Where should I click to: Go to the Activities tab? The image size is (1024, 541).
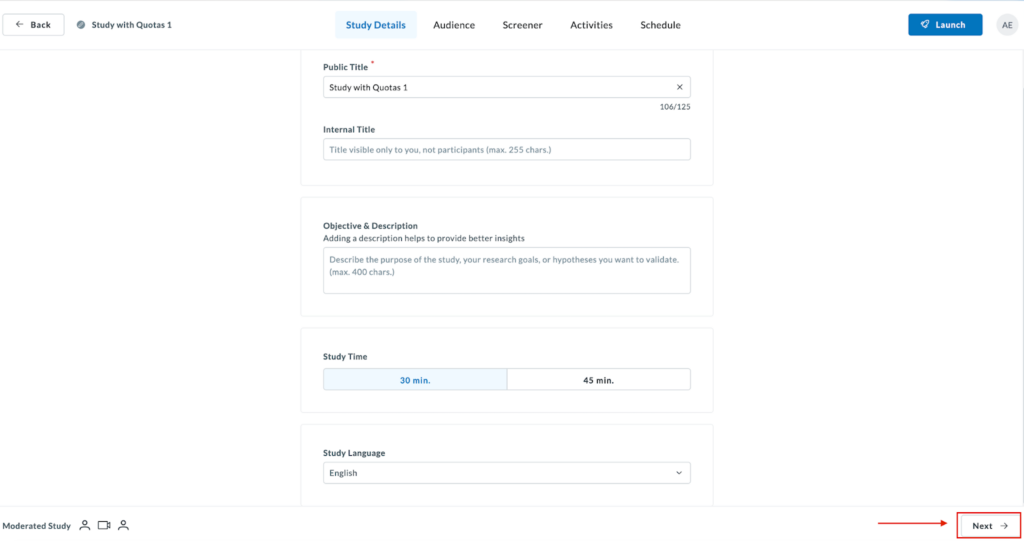591,25
